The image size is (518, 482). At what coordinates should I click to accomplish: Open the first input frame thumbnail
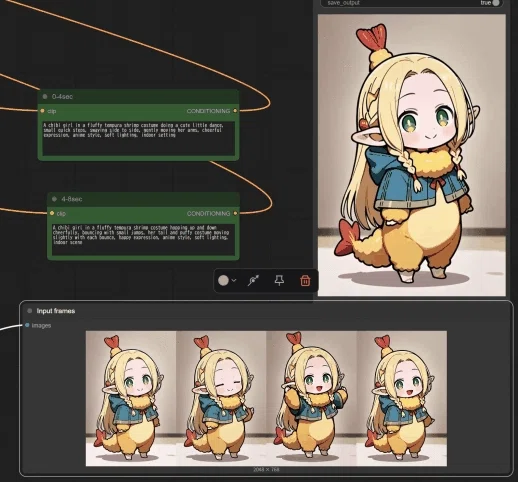pyautogui.click(x=131, y=398)
